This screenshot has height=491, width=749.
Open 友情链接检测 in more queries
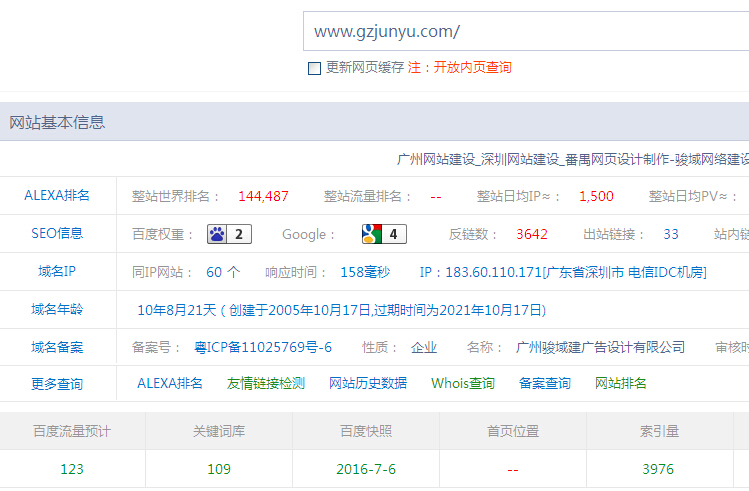[265, 384]
